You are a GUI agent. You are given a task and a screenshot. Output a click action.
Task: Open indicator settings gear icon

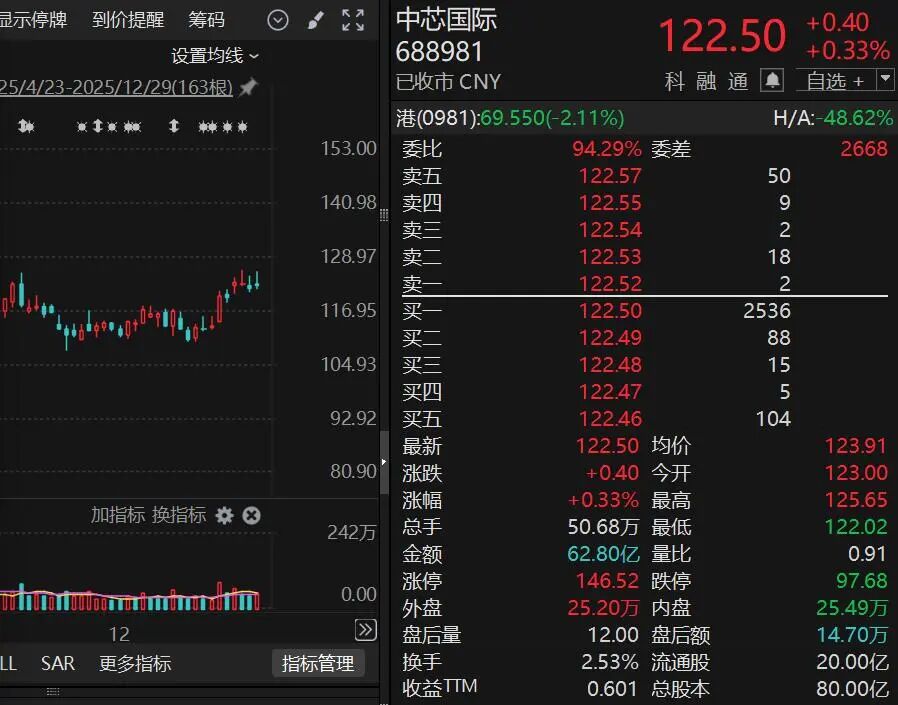[224, 515]
